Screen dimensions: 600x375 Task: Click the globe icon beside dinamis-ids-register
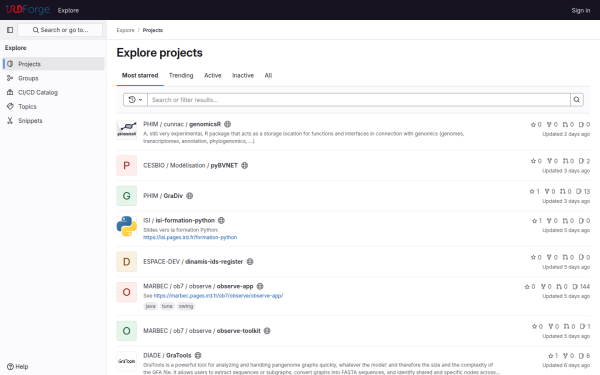[250, 262]
